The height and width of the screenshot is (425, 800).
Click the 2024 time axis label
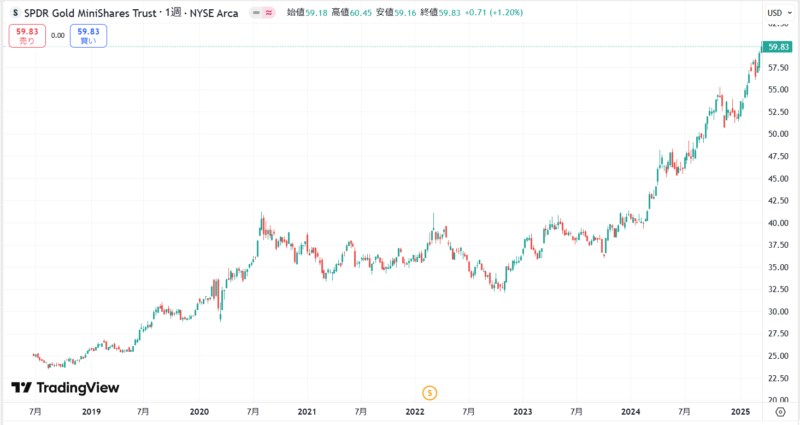(631, 412)
